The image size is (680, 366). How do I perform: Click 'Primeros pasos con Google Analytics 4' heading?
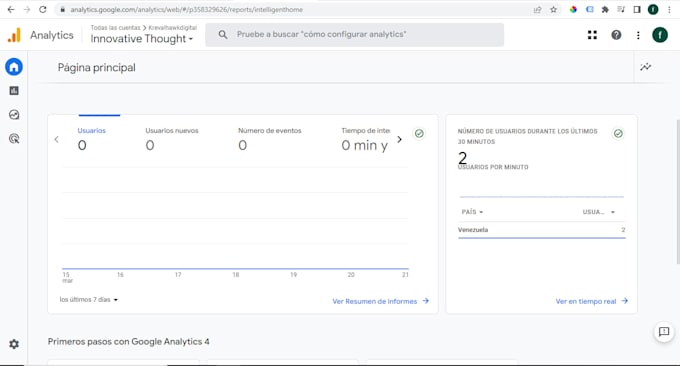coord(128,342)
